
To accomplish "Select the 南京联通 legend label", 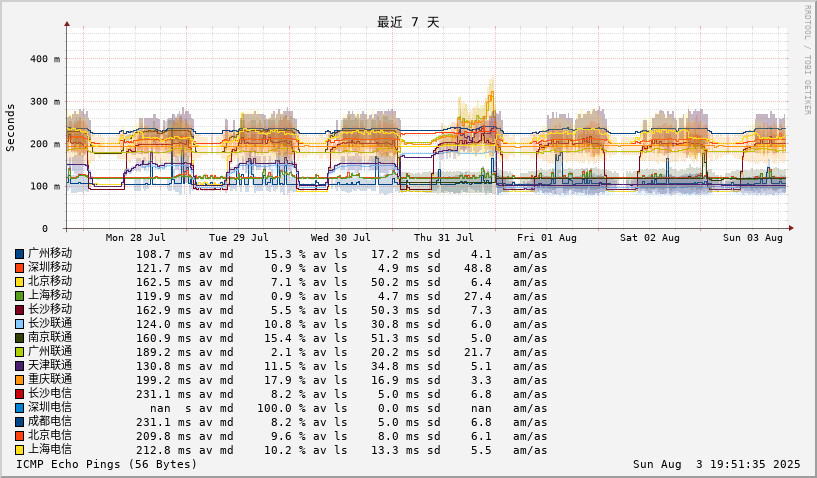I will (50, 338).
